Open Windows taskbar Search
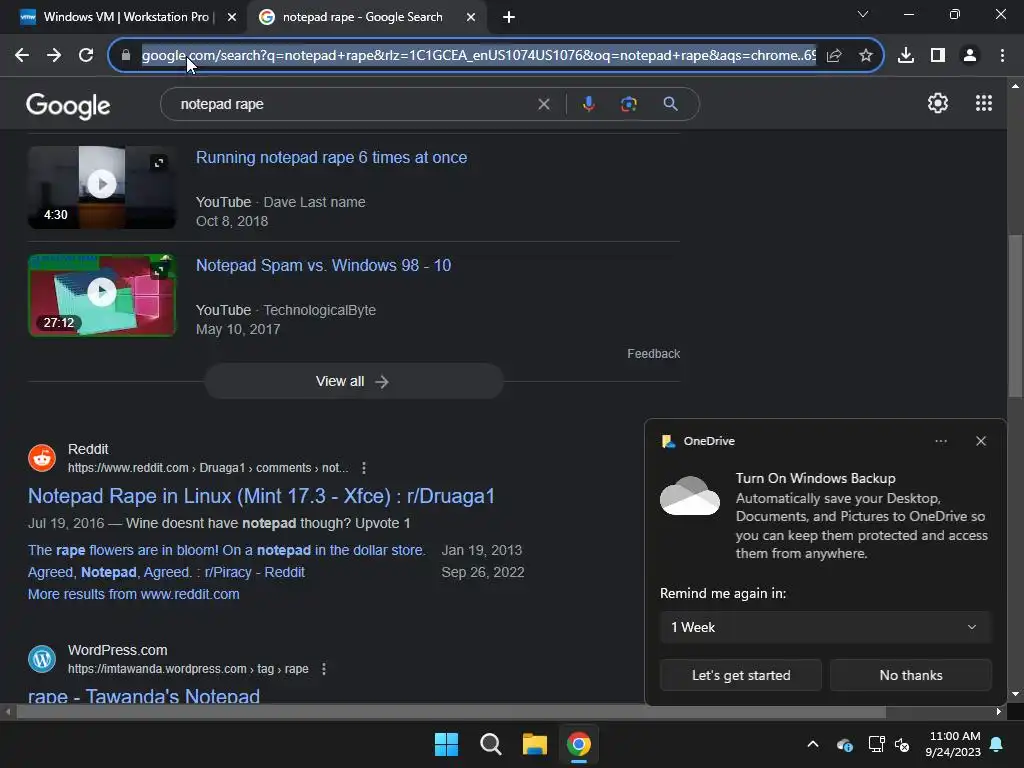Viewport: 1024px width, 768px height. pyautogui.click(x=490, y=744)
